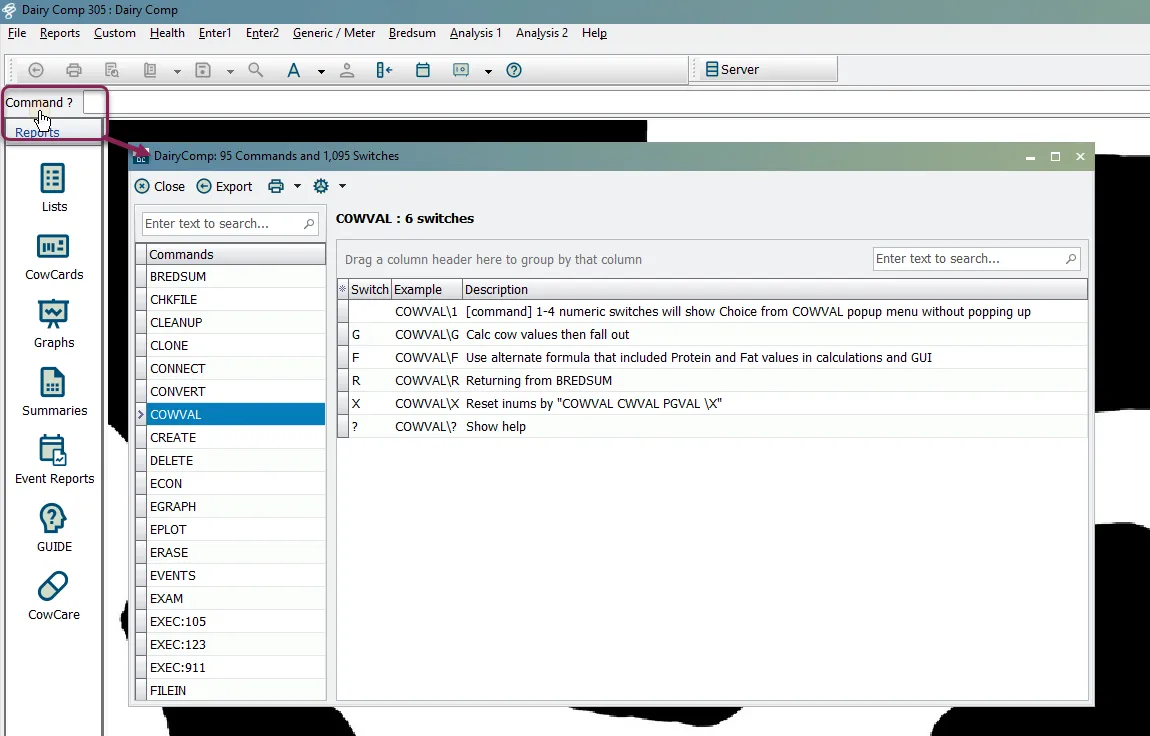The width and height of the screenshot is (1150, 736).
Task: Open GUIDE in the sidebar
Action: [54, 529]
